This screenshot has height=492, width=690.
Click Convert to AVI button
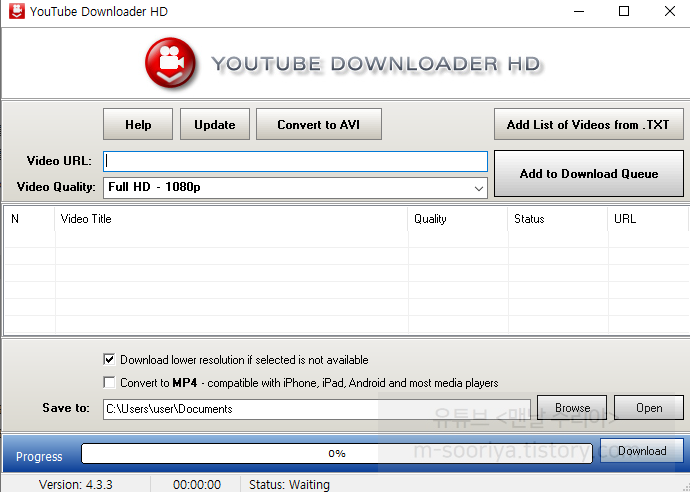click(319, 125)
